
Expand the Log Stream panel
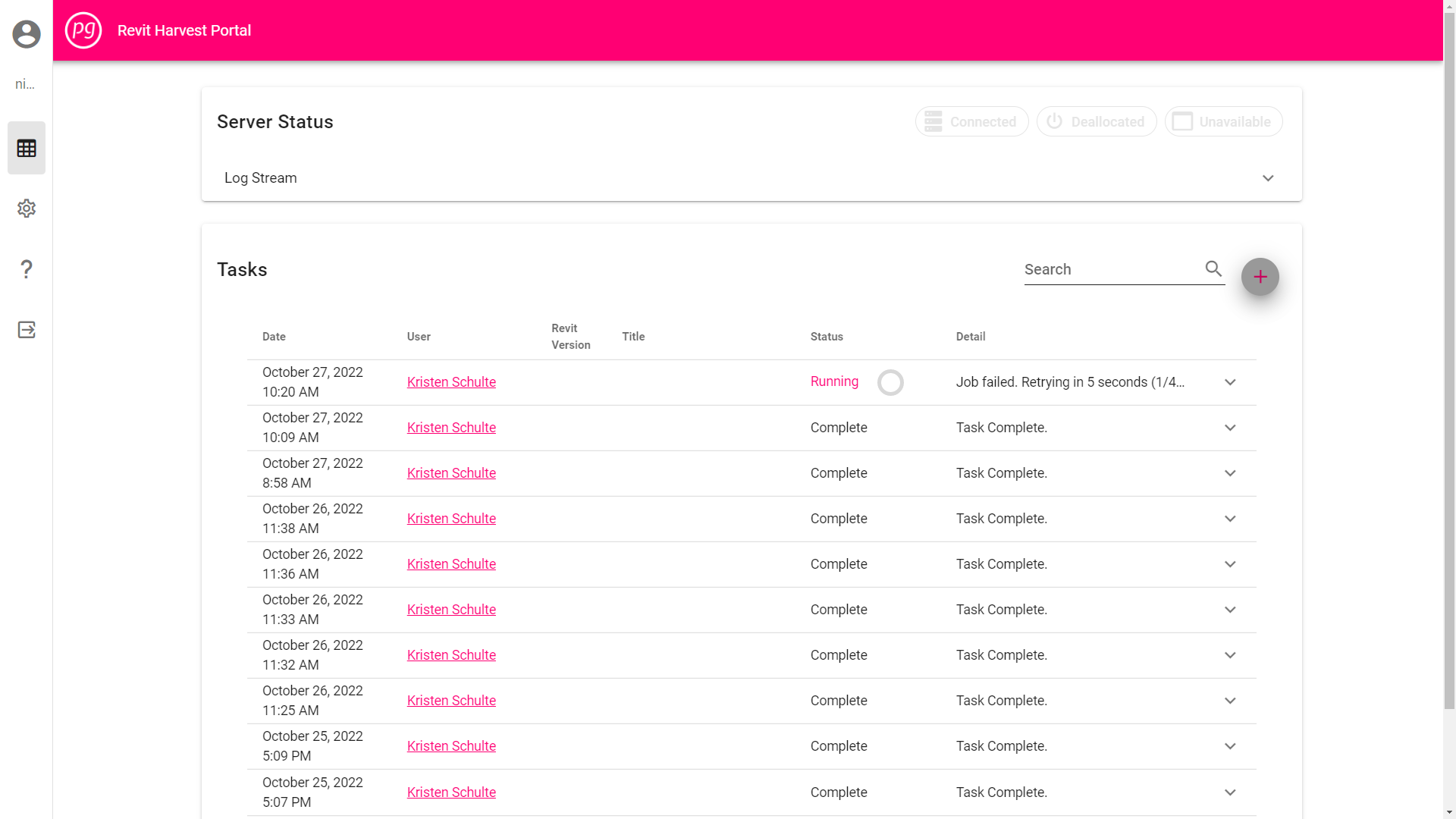[x=1267, y=178]
